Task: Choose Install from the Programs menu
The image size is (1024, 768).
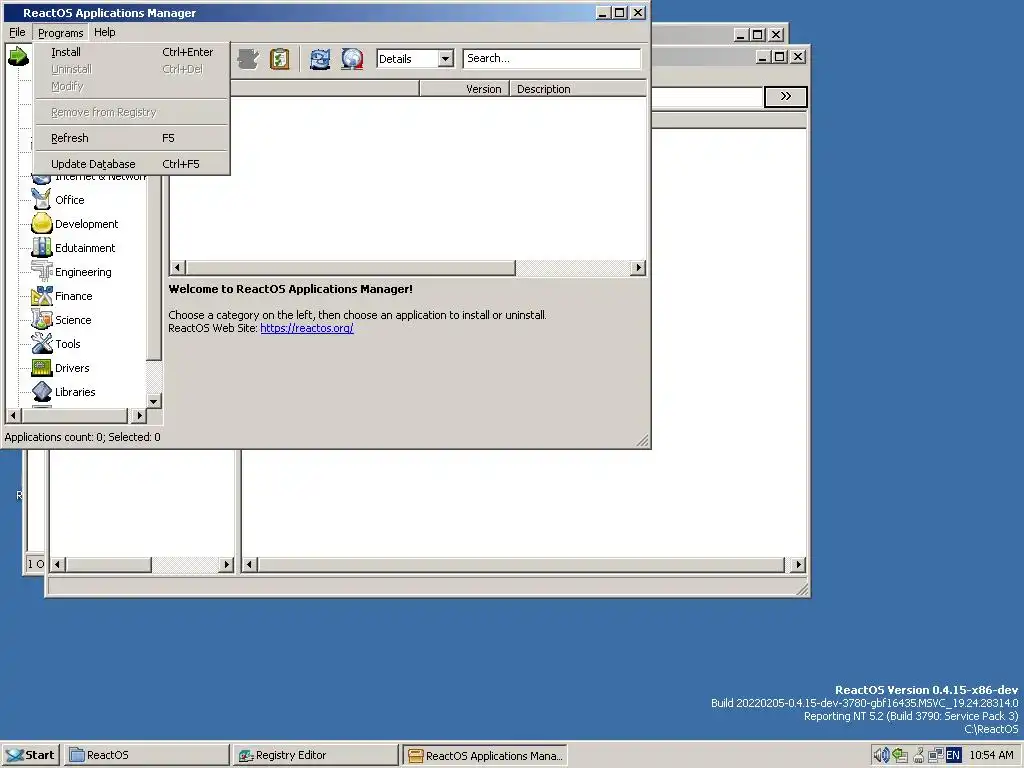Action: tap(131, 52)
